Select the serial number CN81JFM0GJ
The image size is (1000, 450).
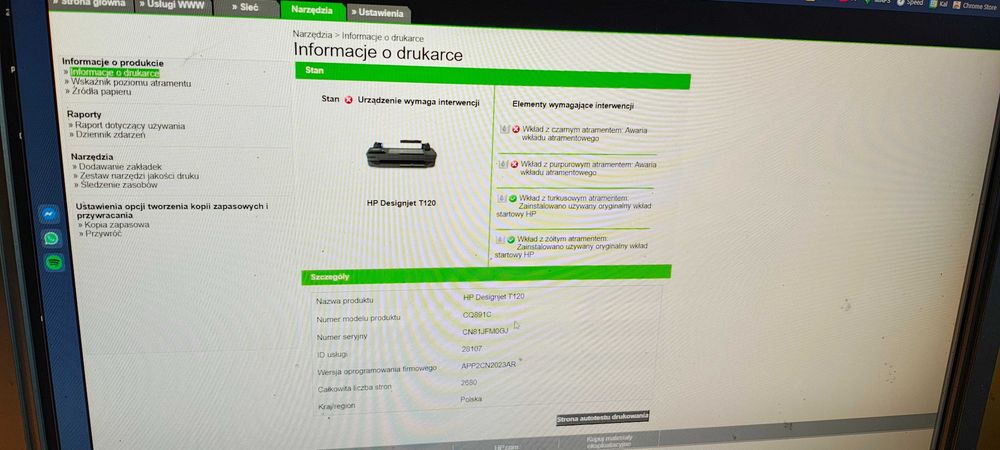(485, 331)
